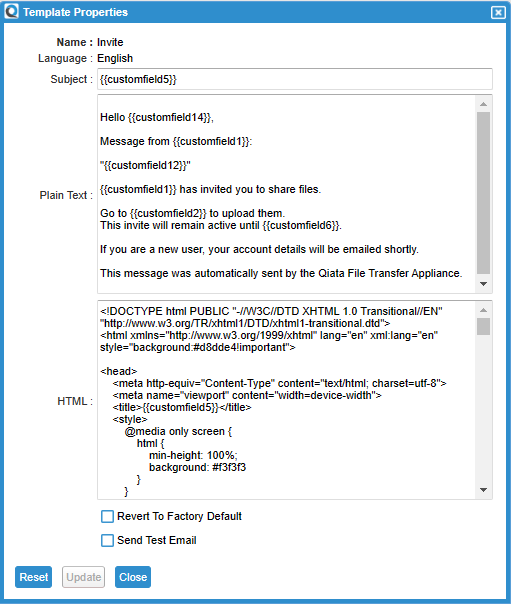Click the meta name viewport line
The image size is (511, 604).
247,395
